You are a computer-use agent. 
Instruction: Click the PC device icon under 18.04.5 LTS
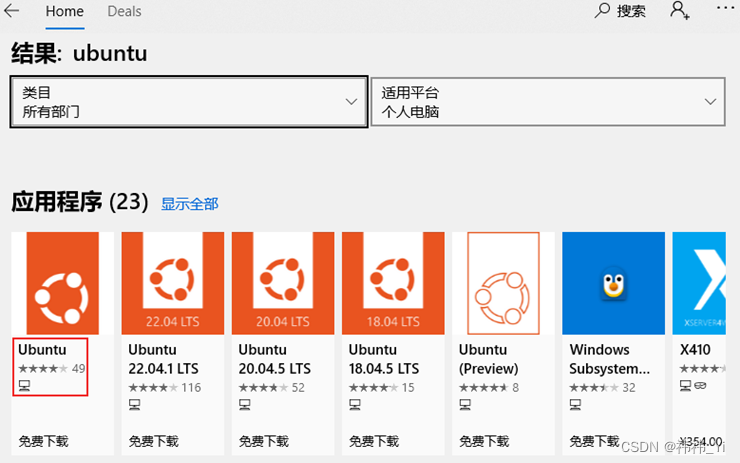click(355, 404)
